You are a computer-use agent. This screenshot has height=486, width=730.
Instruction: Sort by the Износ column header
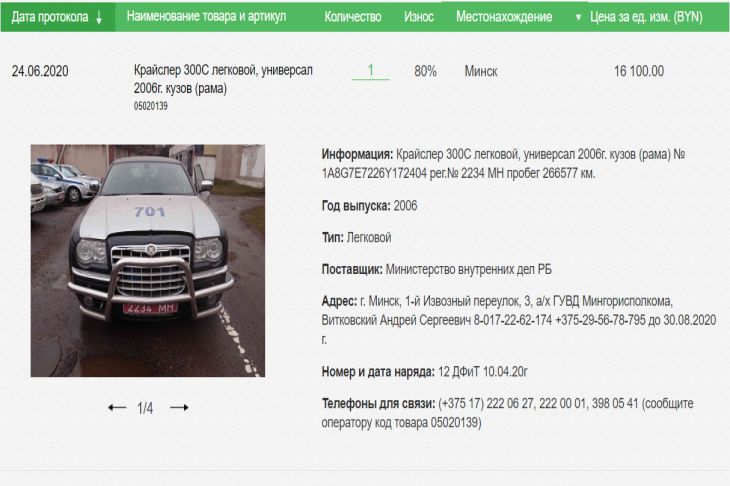pyautogui.click(x=418, y=17)
